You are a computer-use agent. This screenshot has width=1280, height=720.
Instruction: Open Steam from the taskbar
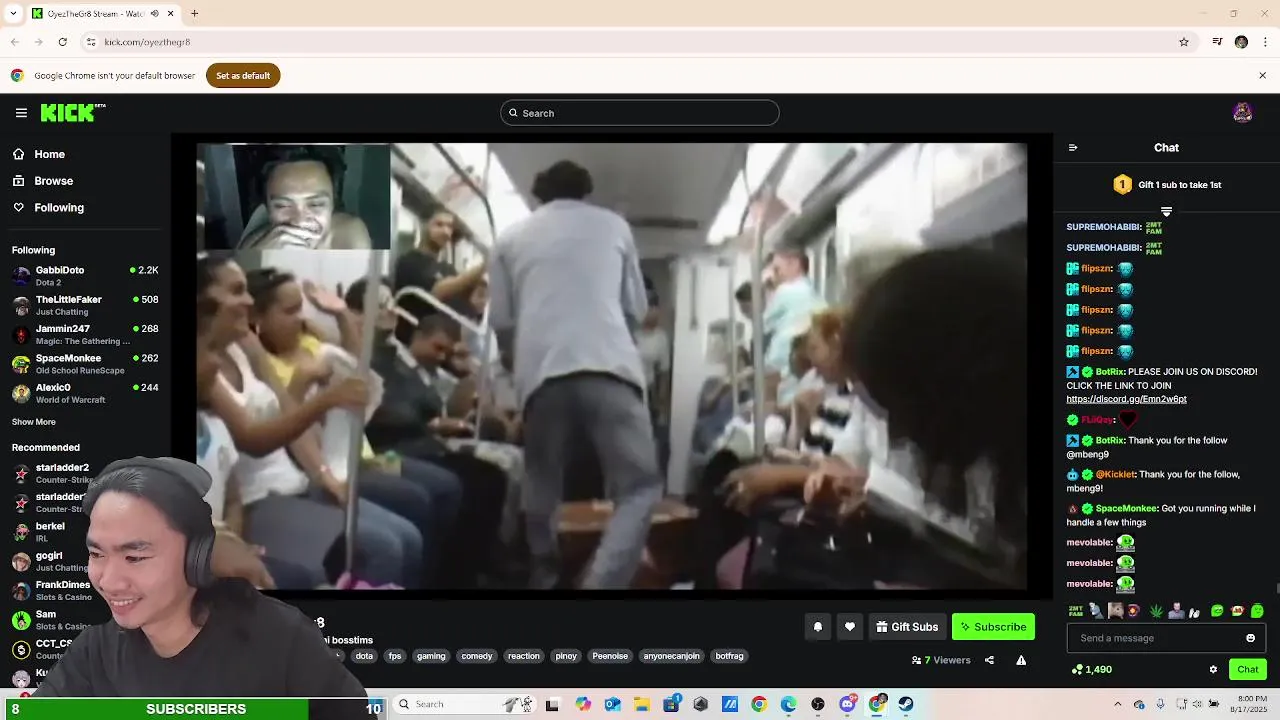click(x=906, y=704)
